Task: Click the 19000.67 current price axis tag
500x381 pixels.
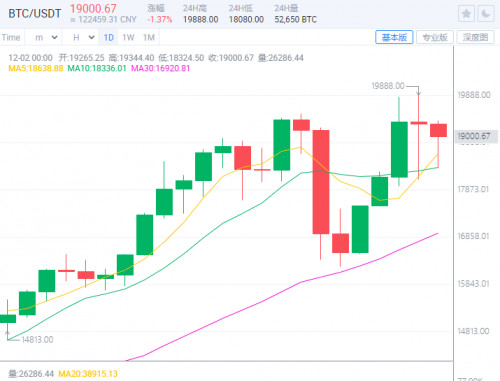Action: coord(476,136)
